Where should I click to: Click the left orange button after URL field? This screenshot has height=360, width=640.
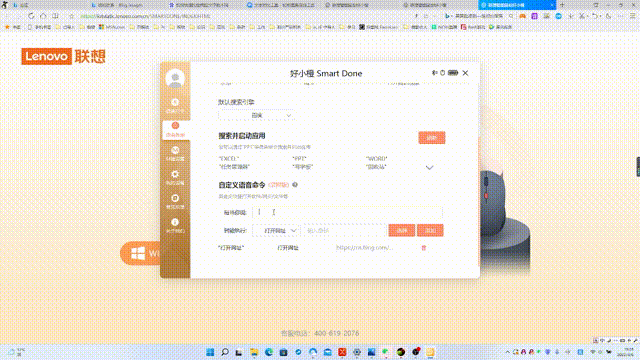[x=402, y=230]
